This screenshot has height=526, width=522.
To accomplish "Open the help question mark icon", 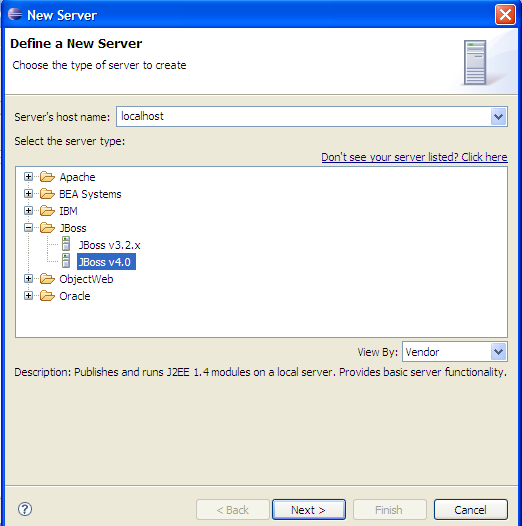I will click(25, 509).
